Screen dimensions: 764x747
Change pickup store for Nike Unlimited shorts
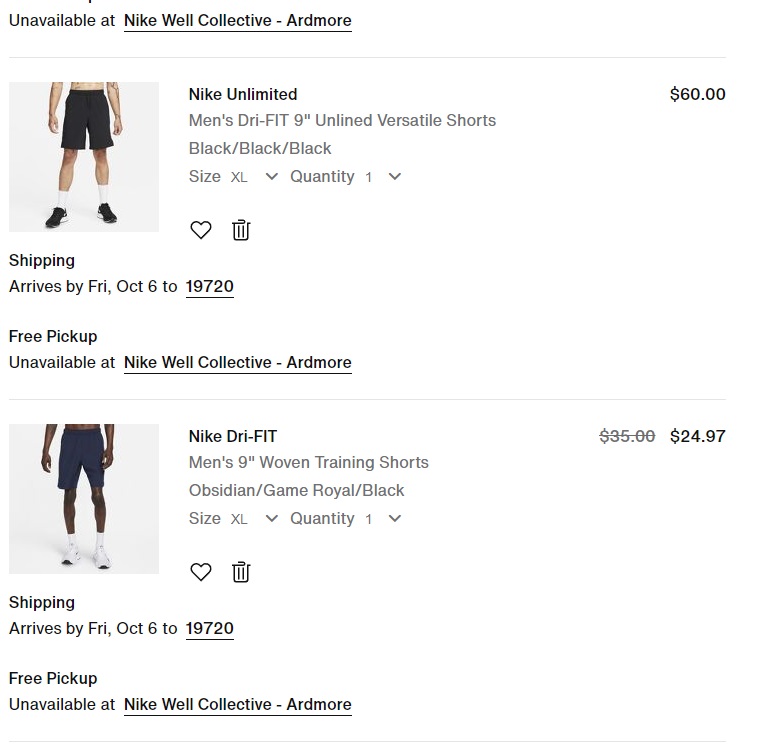point(237,363)
